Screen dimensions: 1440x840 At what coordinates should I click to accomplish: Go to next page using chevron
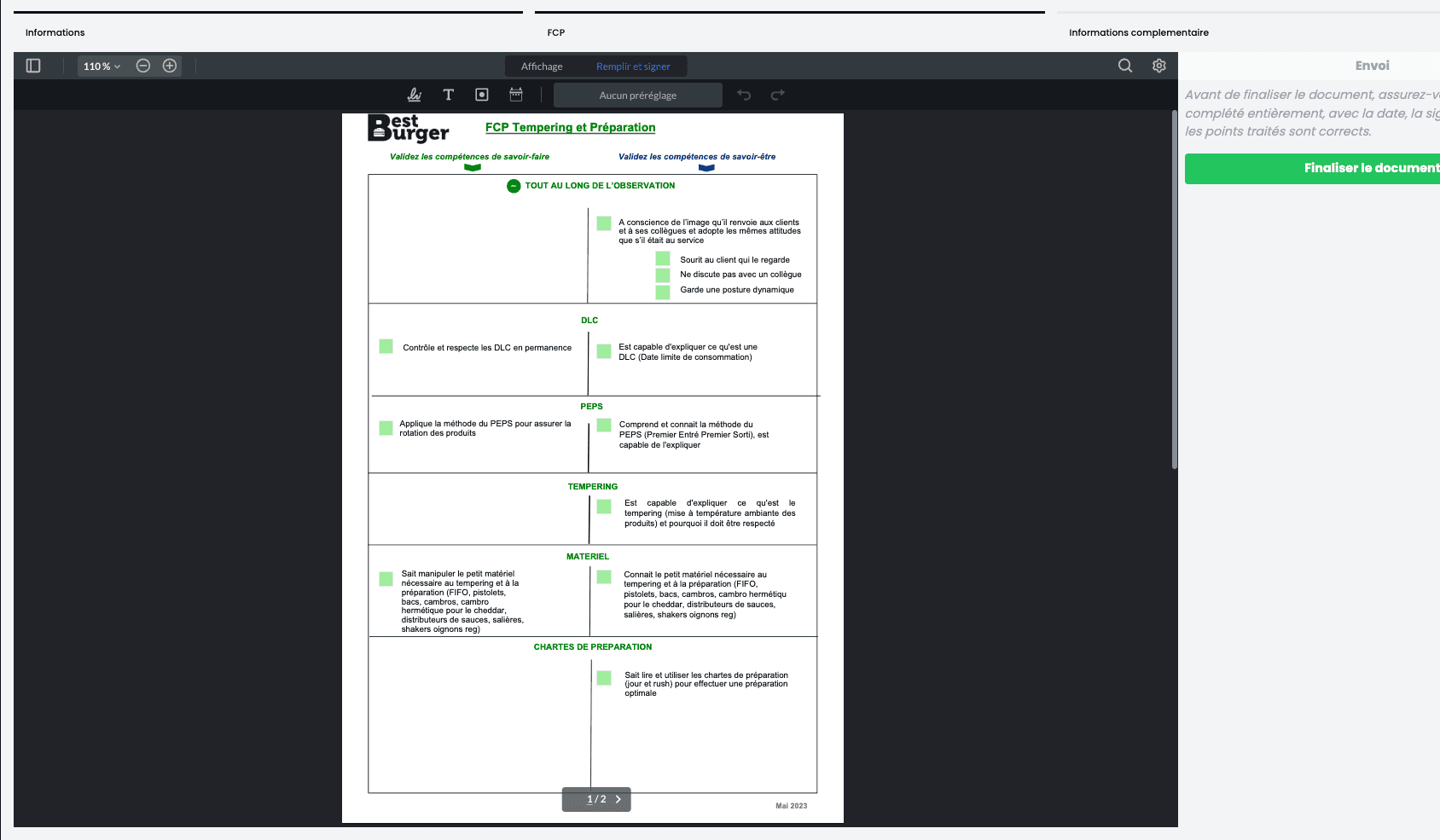618,799
